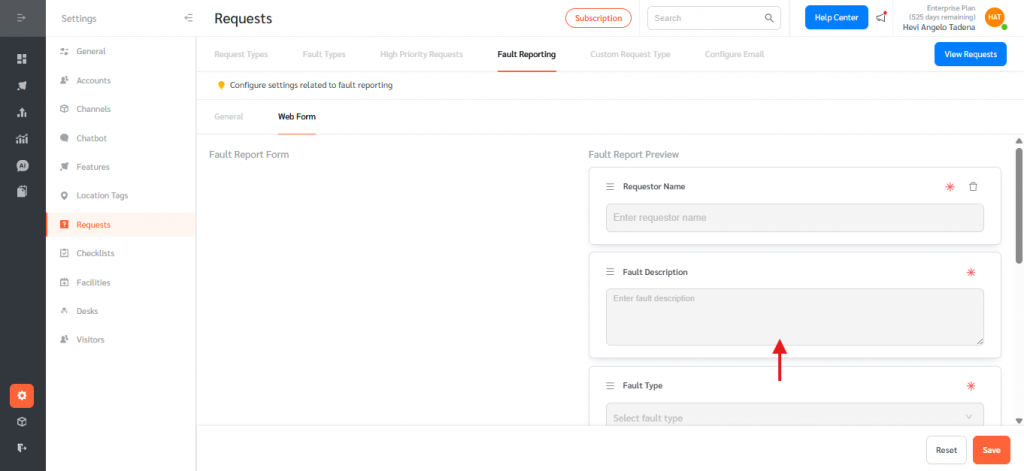Click the megaphone announcements icon
The image size is (1024, 471).
click(881, 18)
